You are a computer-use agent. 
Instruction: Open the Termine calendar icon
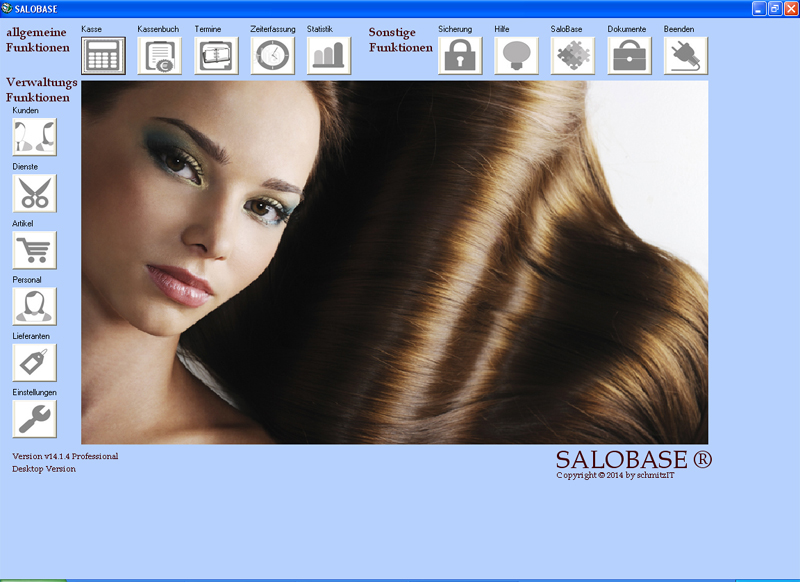point(216,56)
